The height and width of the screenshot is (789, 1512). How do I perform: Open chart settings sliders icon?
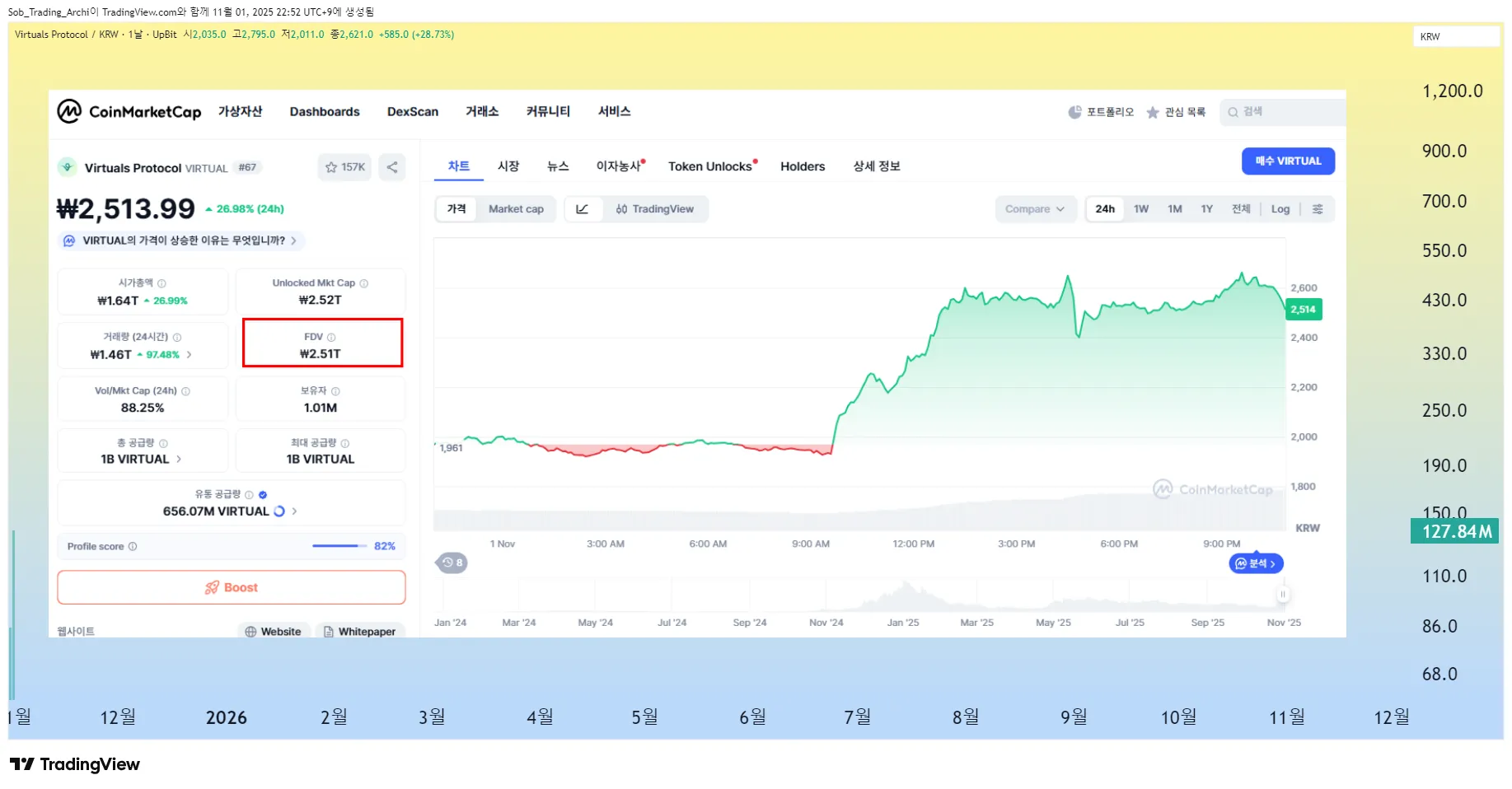[x=1318, y=209]
